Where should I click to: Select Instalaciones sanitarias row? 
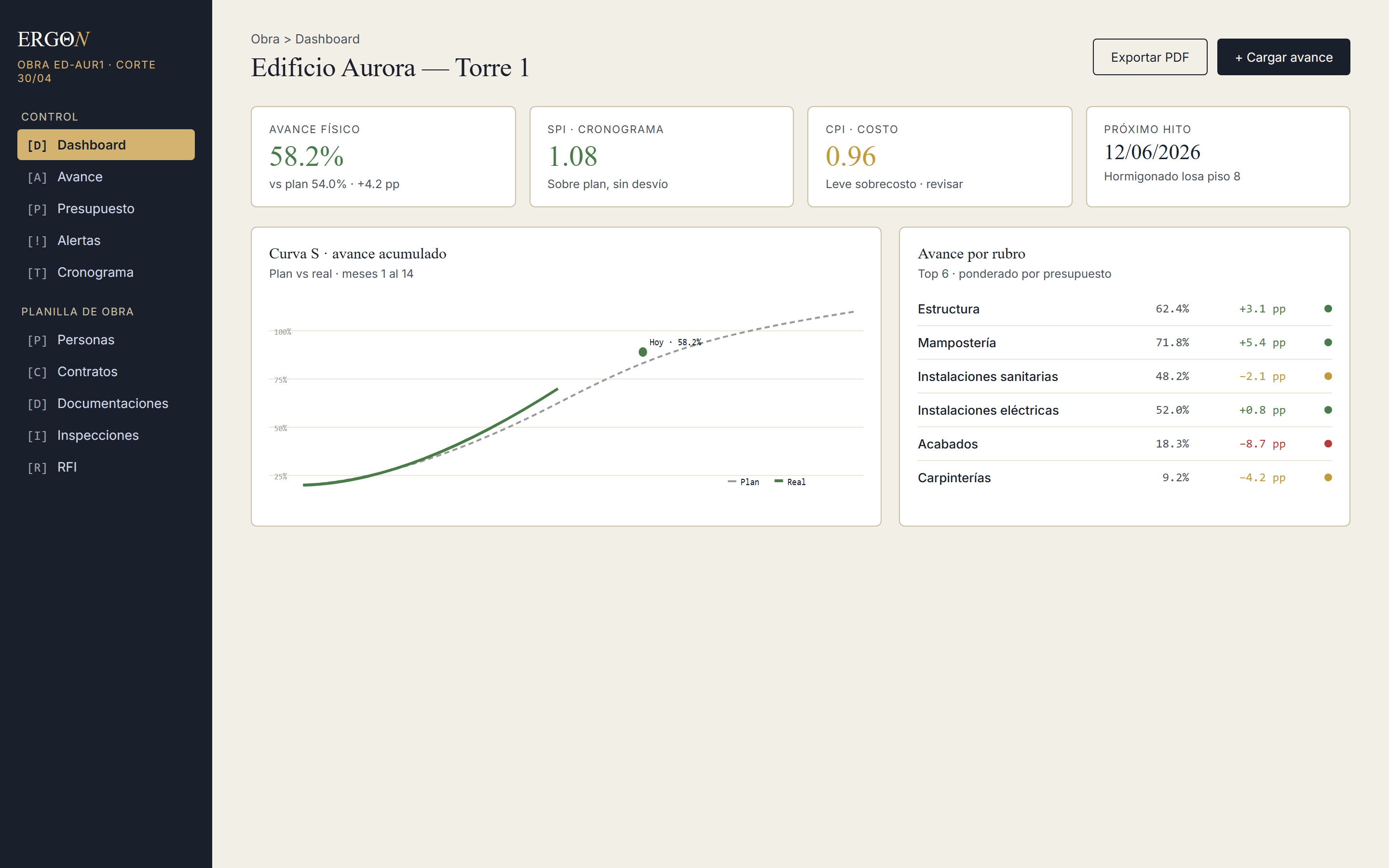point(1124,377)
